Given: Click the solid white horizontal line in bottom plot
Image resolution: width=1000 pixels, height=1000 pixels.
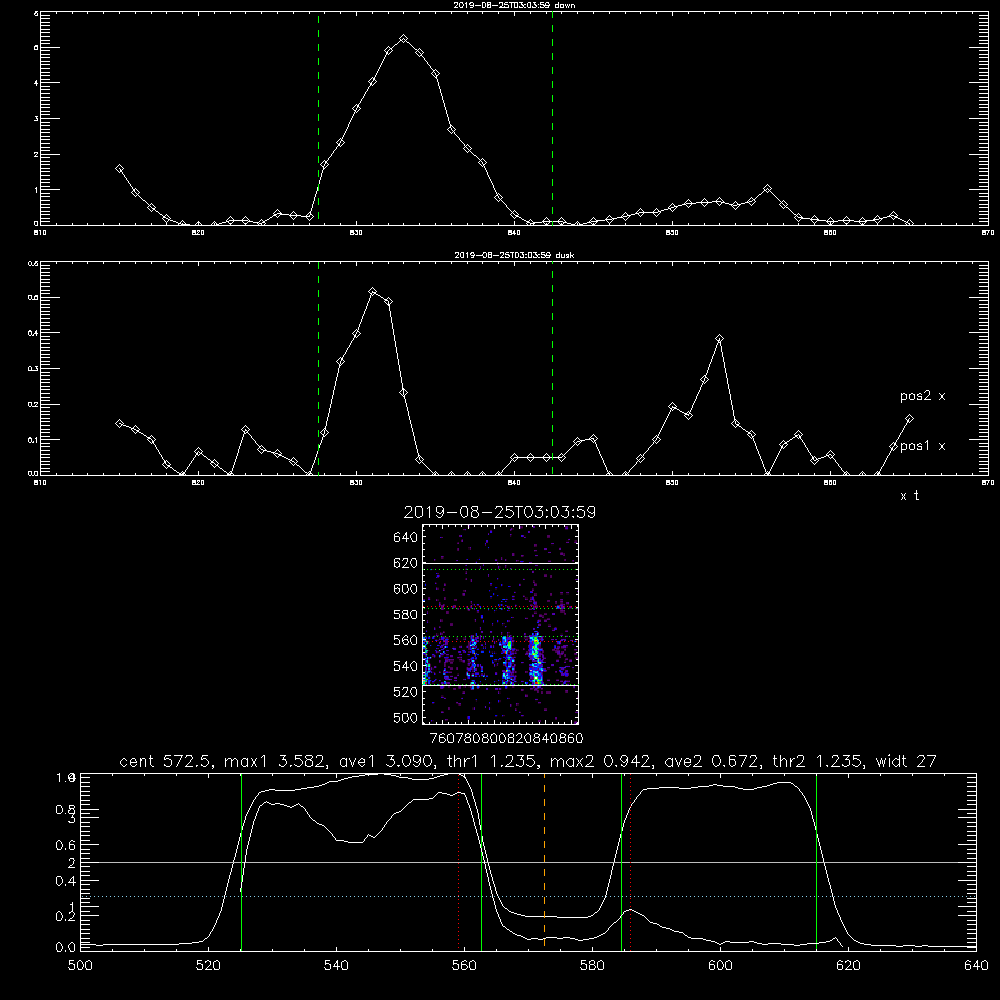Looking at the screenshot, I should pyautogui.click(x=528, y=862).
